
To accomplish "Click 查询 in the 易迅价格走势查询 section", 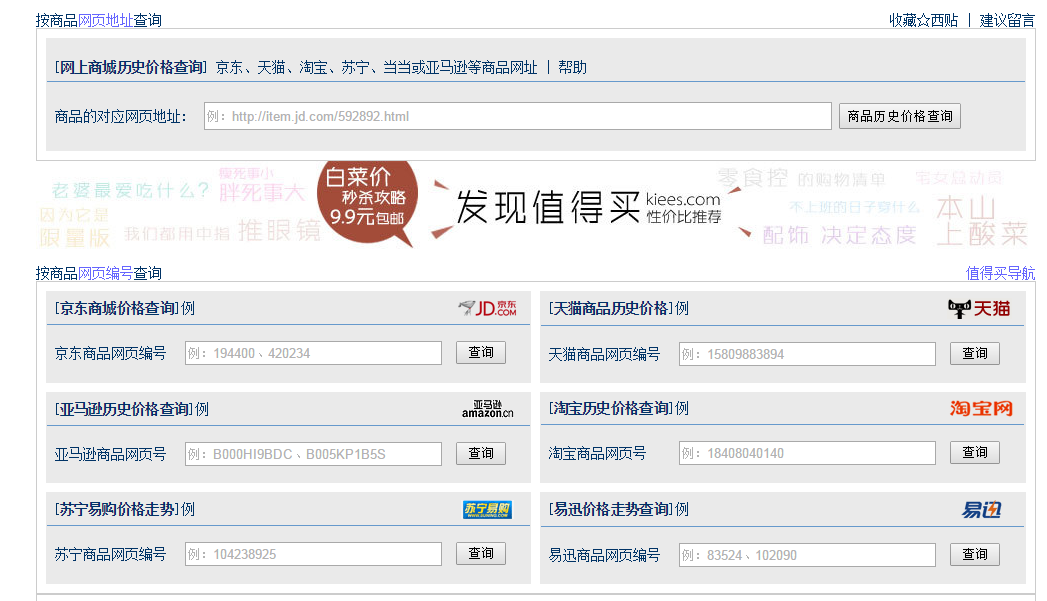I will [x=974, y=553].
